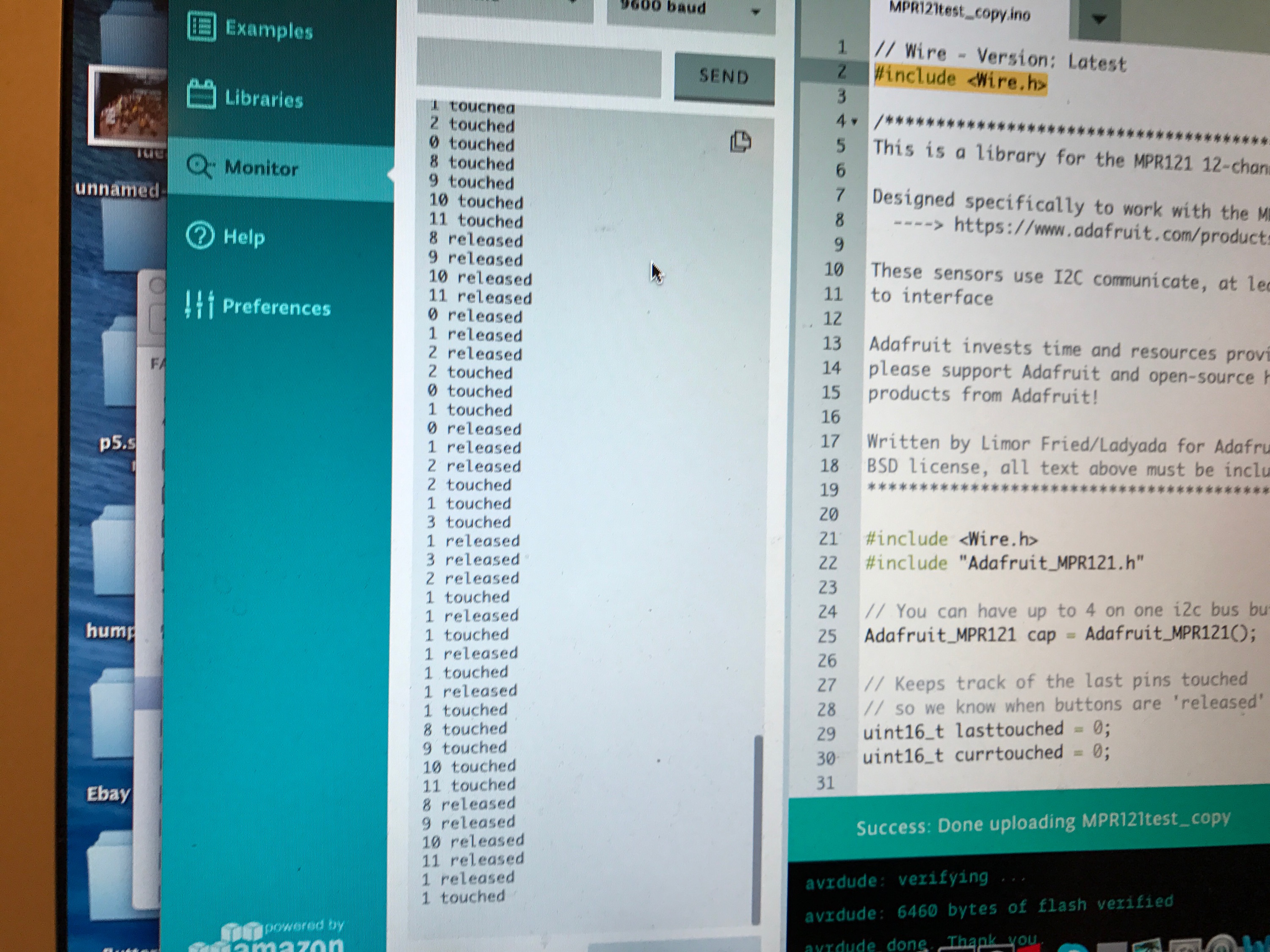Open the Libraries sidebar section
Image resolution: width=1270 pixels, height=952 pixels.
[x=264, y=99]
